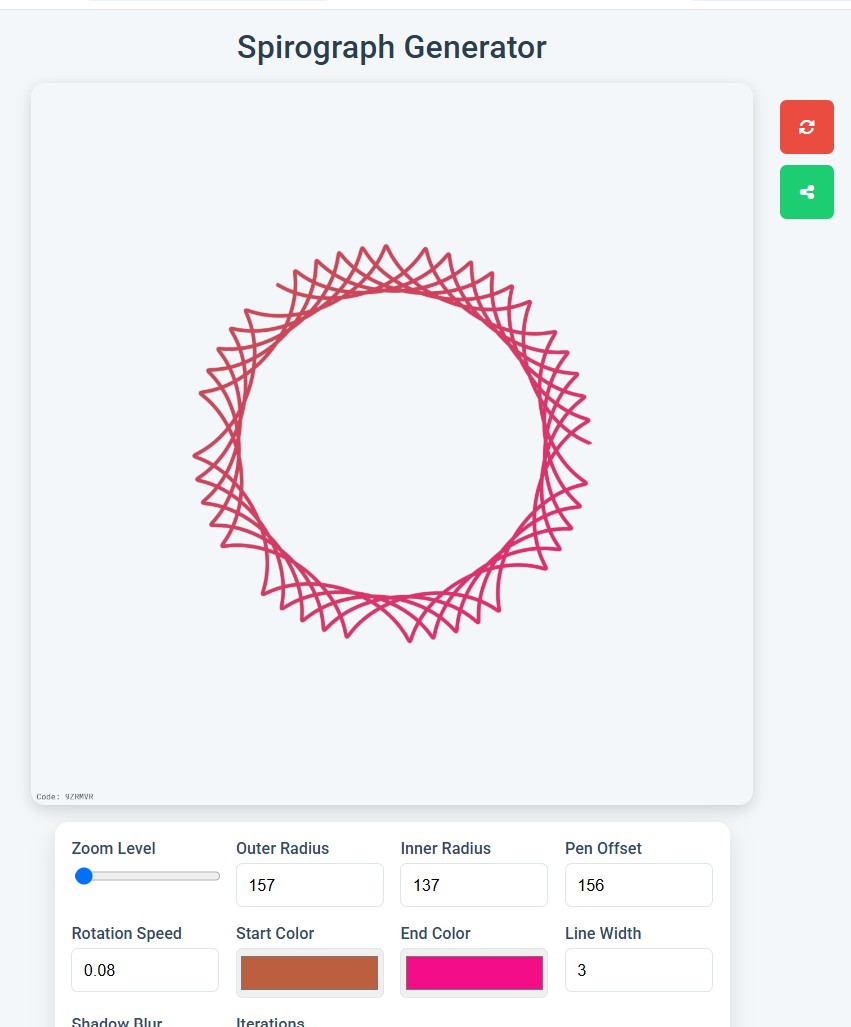Open the End Color pink swatch
851x1027 pixels.
coord(473,970)
